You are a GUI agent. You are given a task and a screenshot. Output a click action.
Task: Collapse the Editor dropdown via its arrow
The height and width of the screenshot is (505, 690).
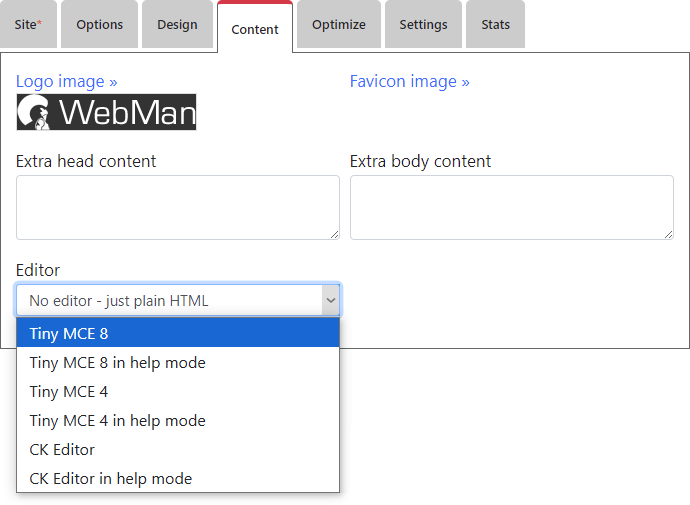330,300
